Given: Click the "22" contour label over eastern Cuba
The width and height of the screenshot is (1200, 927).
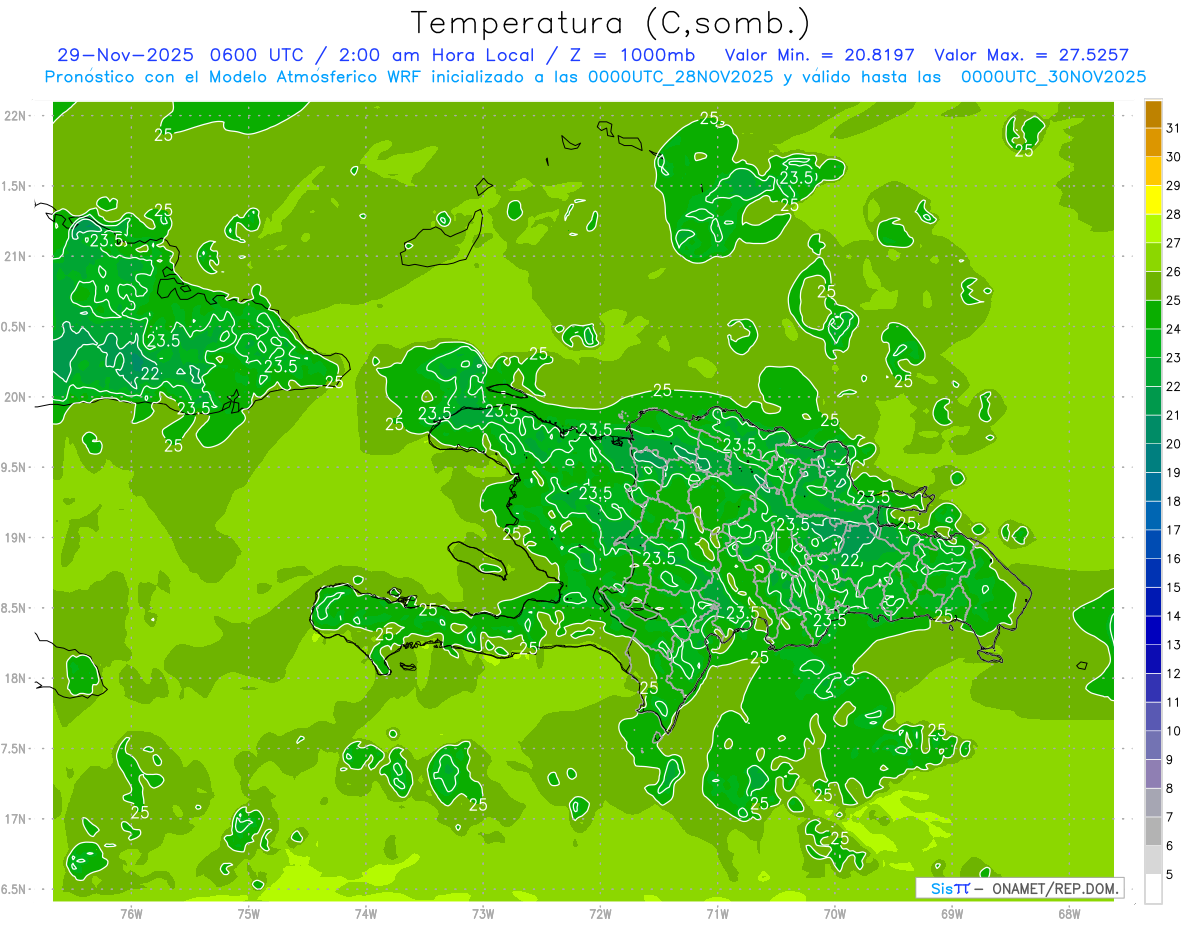Looking at the screenshot, I should coord(150,373).
